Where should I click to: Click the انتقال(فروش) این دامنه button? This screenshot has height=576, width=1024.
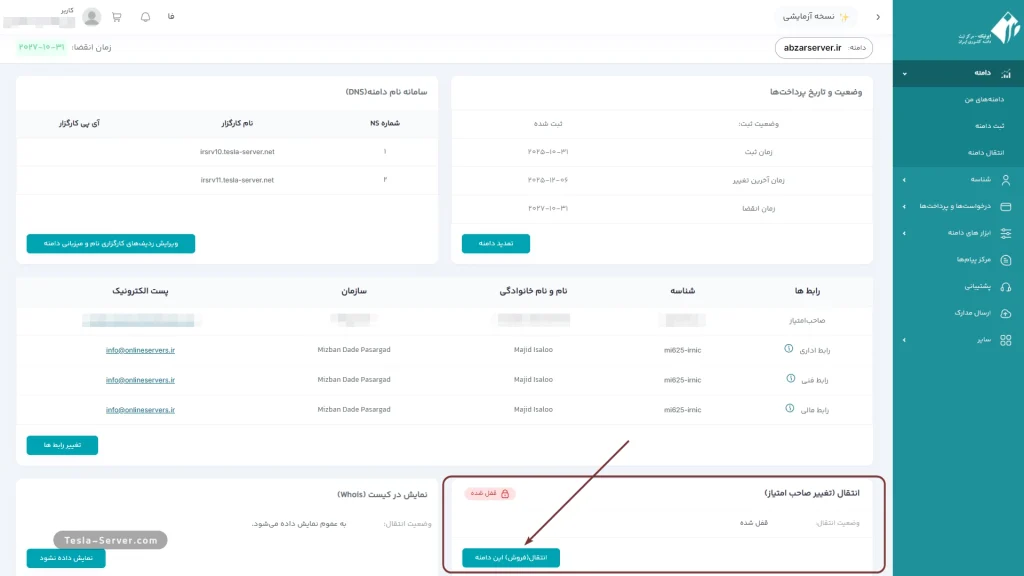511,557
